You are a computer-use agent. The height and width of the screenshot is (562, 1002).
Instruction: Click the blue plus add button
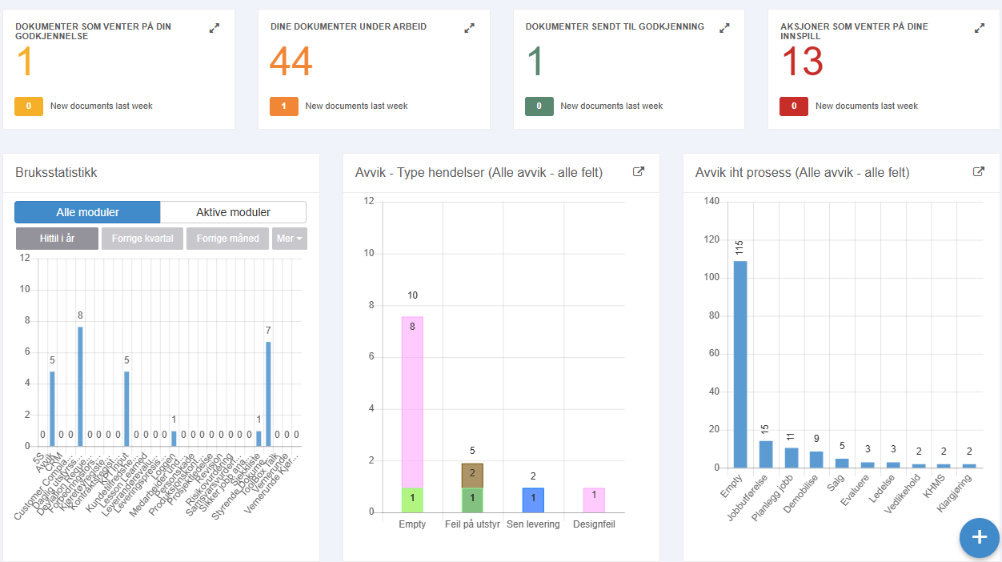979,538
